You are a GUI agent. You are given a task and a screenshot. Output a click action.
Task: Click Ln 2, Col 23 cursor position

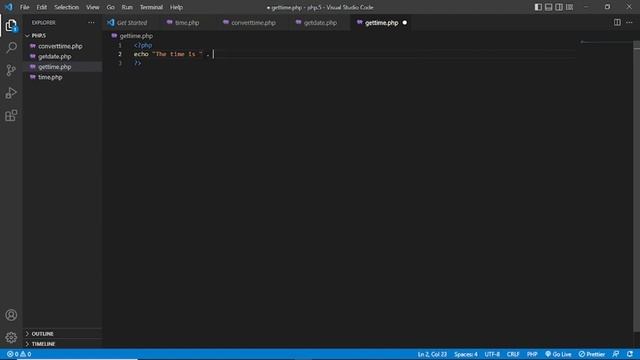(x=432, y=354)
